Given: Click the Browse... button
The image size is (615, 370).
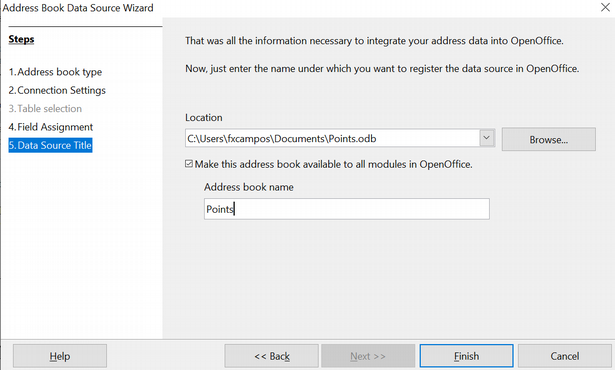Looking at the screenshot, I should coord(548,139).
